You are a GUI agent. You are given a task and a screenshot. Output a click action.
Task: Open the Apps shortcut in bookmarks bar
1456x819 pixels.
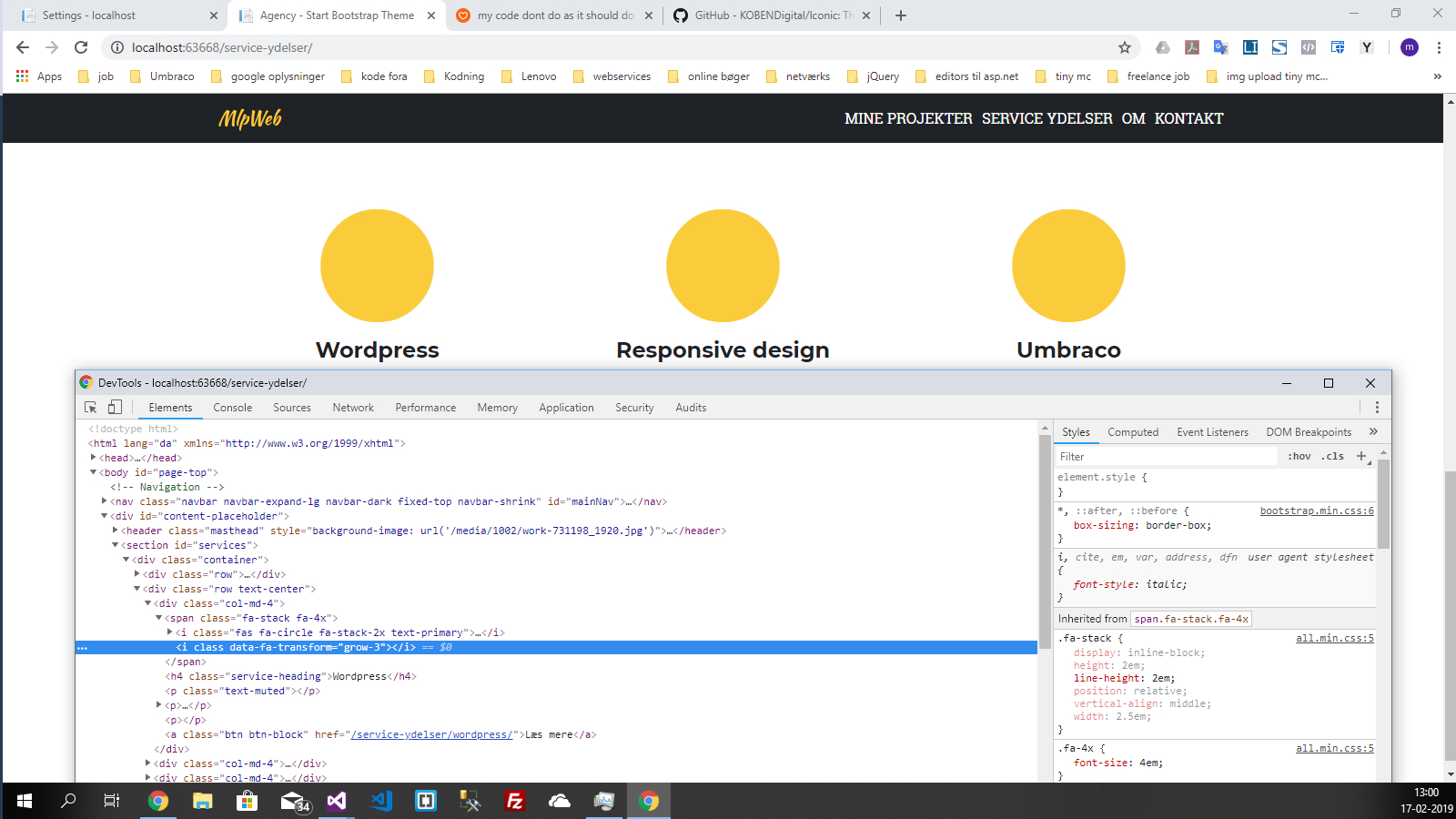pos(39,76)
